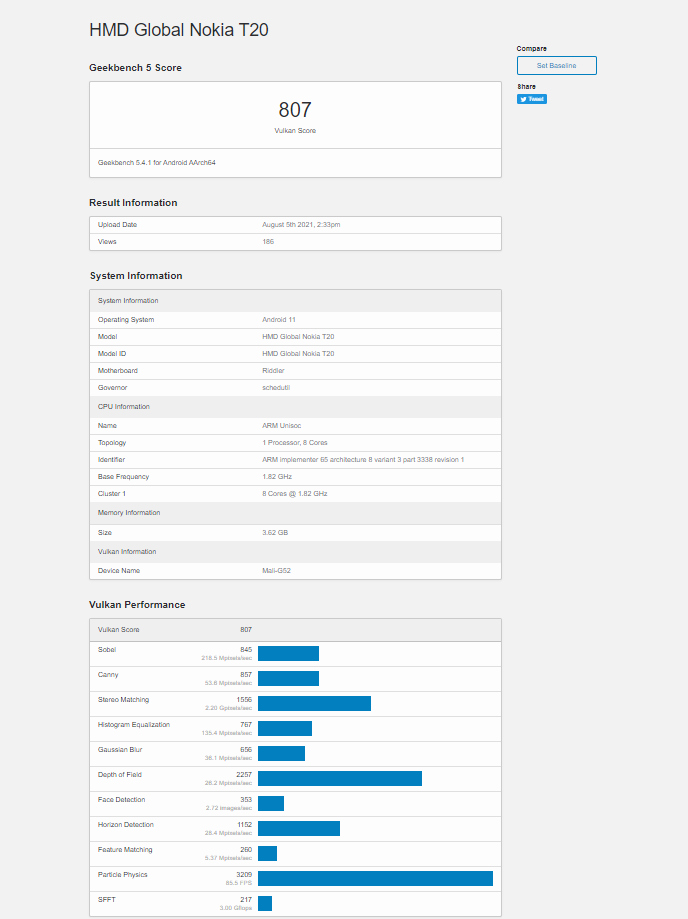Viewport: 688px width, 919px height.
Task: Click the Memory Information section header
Action: pos(129,513)
